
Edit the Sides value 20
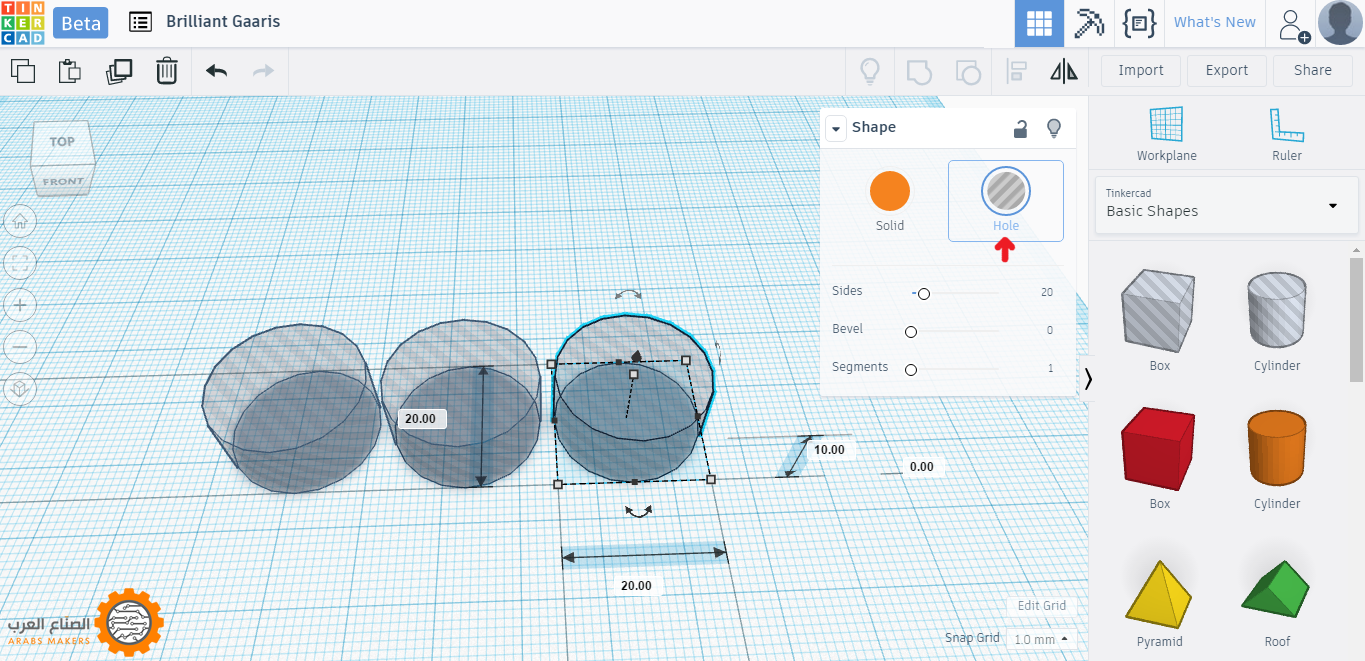click(x=1046, y=292)
